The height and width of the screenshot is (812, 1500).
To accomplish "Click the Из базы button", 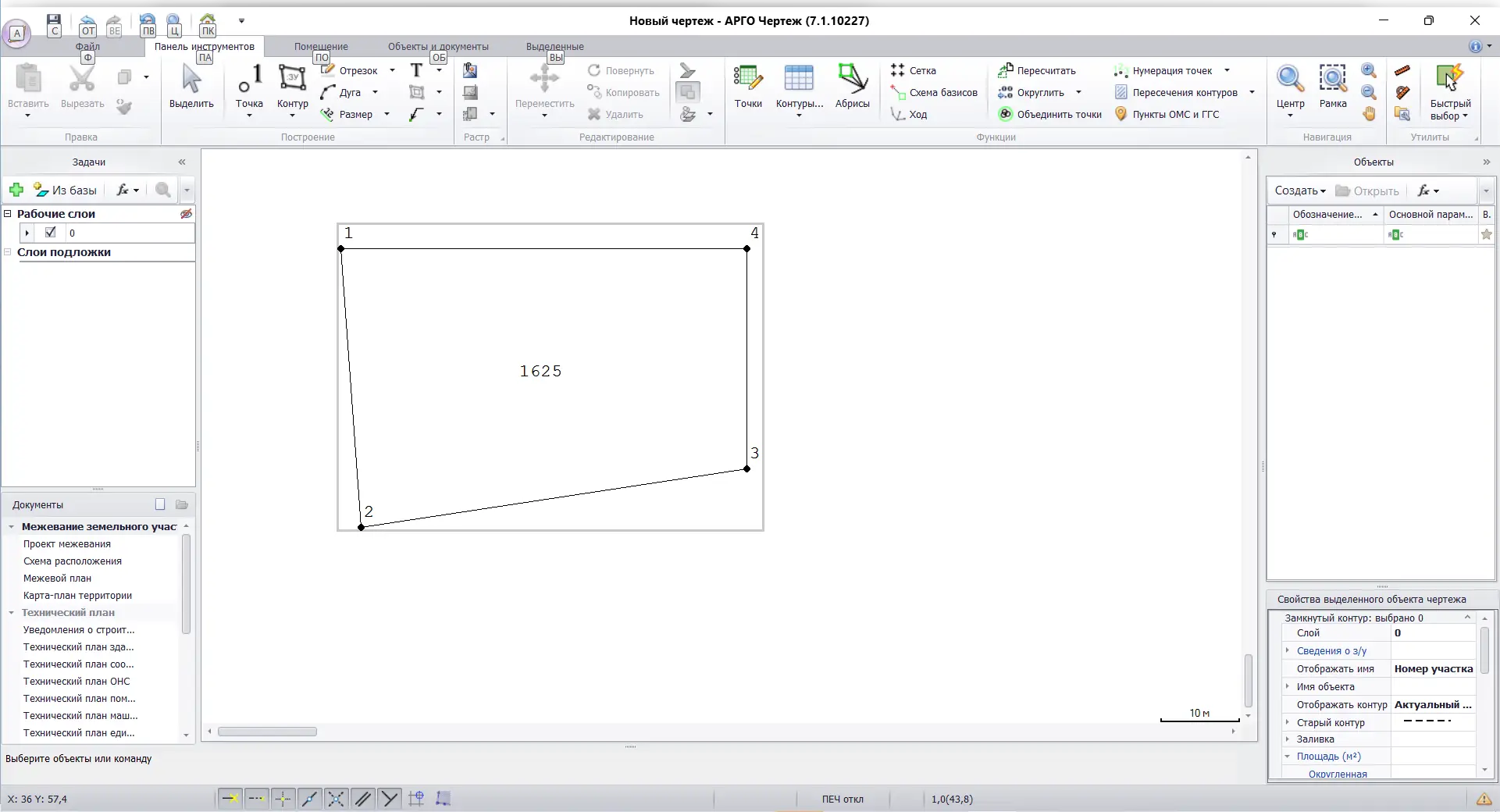I will tap(66, 190).
